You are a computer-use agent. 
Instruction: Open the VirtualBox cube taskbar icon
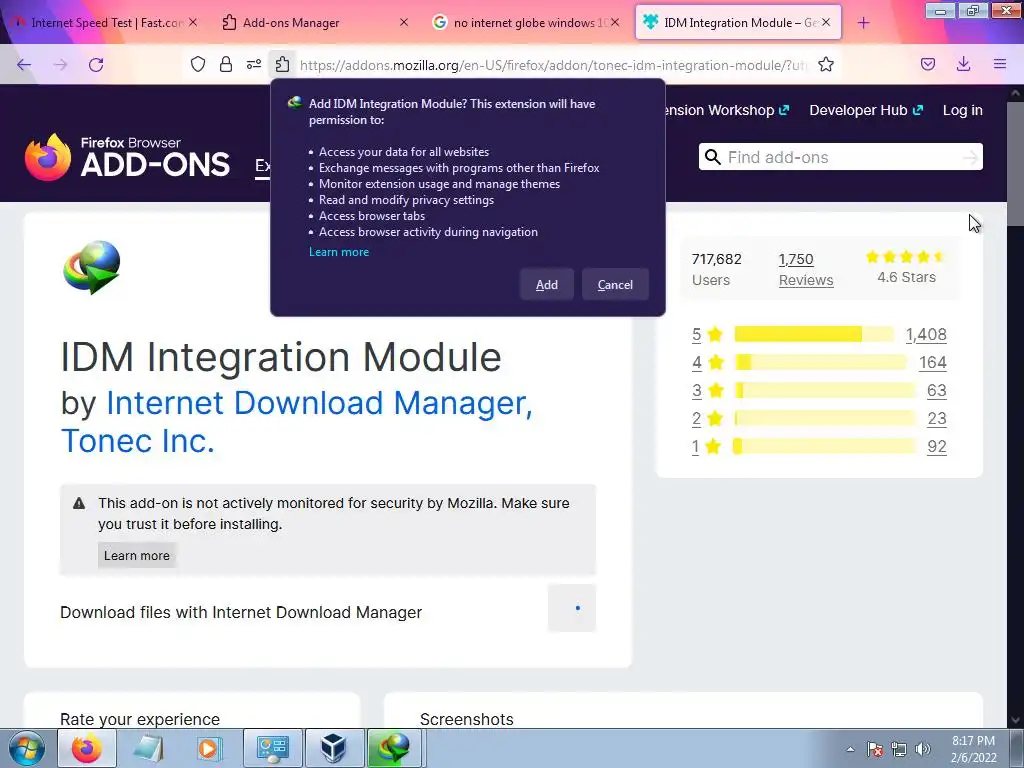point(334,748)
